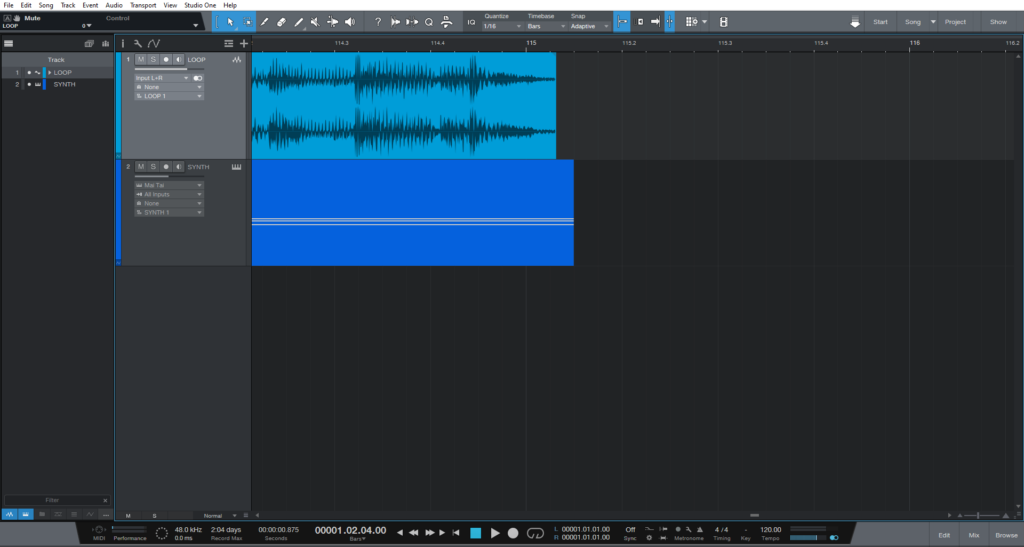Open the SYNTH 1 layer dropdown
1024x547 pixels.
pyautogui.click(x=169, y=213)
